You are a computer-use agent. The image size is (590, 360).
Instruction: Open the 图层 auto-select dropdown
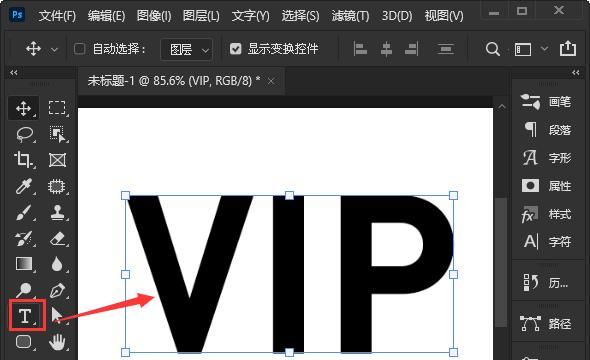(x=187, y=49)
